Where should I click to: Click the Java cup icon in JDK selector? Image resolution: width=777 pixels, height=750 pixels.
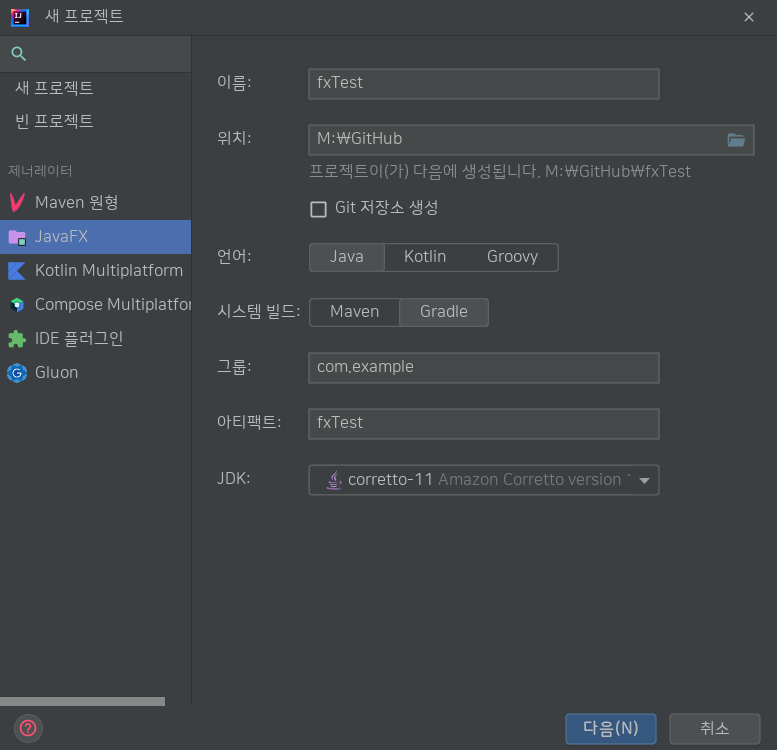coord(334,480)
